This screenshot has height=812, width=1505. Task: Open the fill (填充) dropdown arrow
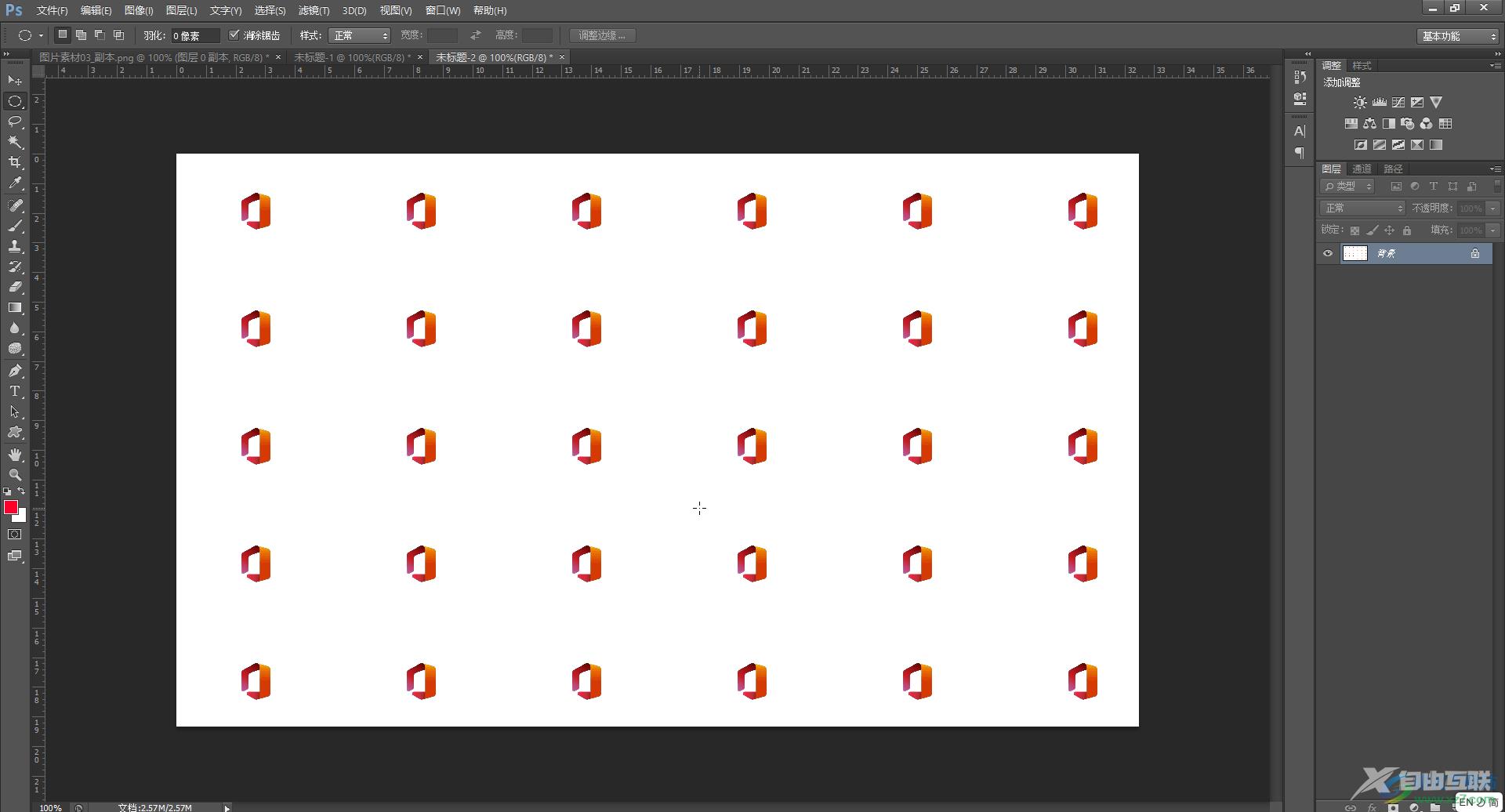click(1493, 230)
